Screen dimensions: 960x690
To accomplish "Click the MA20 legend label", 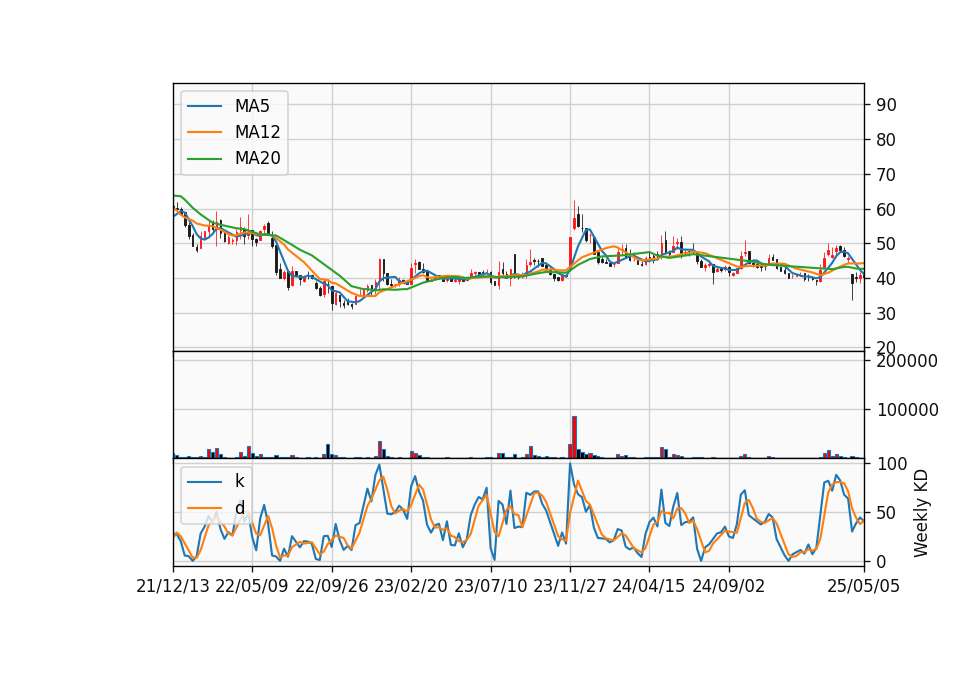I will pos(257,159).
